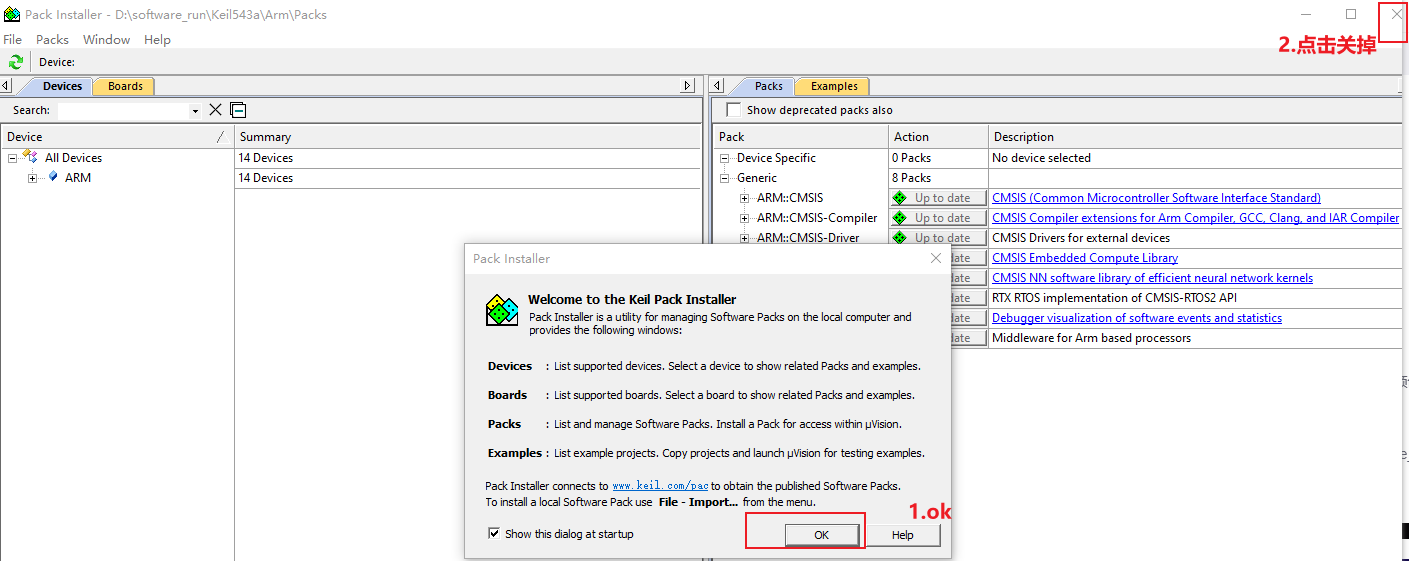Click inside the Search input field
Image resolution: width=1409 pixels, height=561 pixels.
pos(123,111)
